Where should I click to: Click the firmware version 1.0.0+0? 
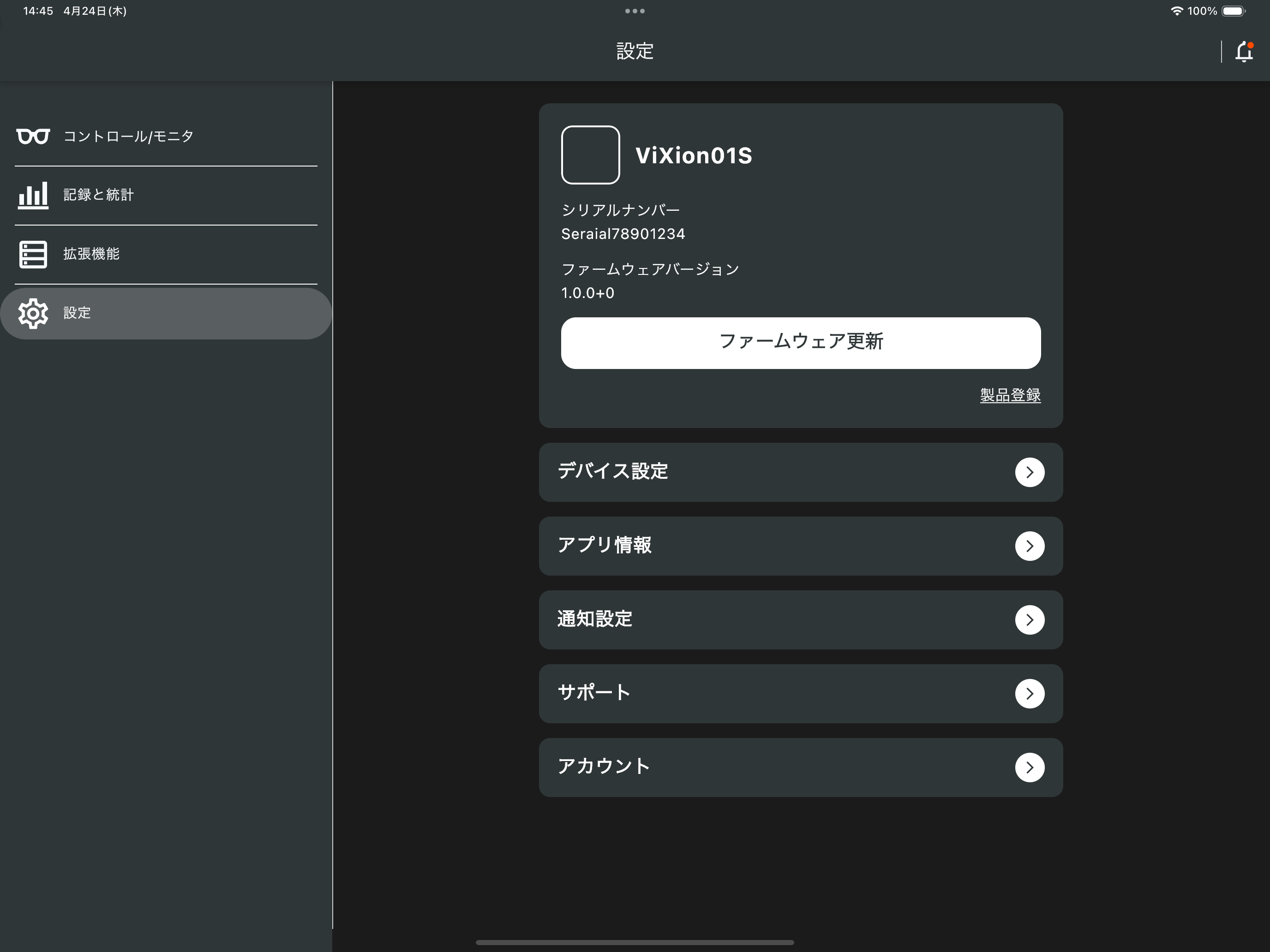587,293
